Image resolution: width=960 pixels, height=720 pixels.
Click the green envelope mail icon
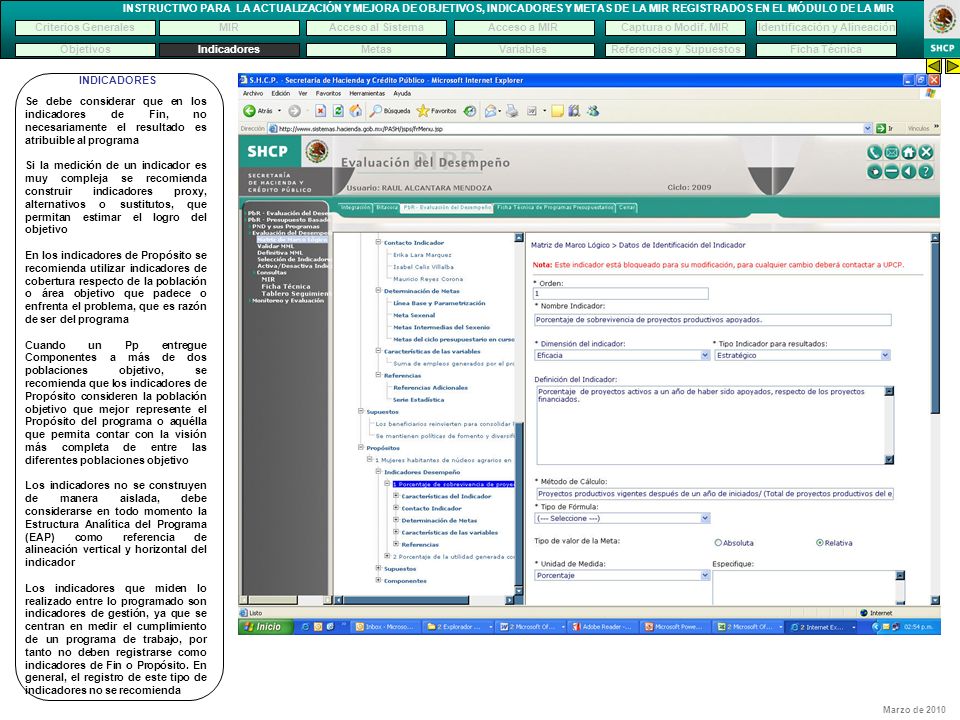click(891, 152)
